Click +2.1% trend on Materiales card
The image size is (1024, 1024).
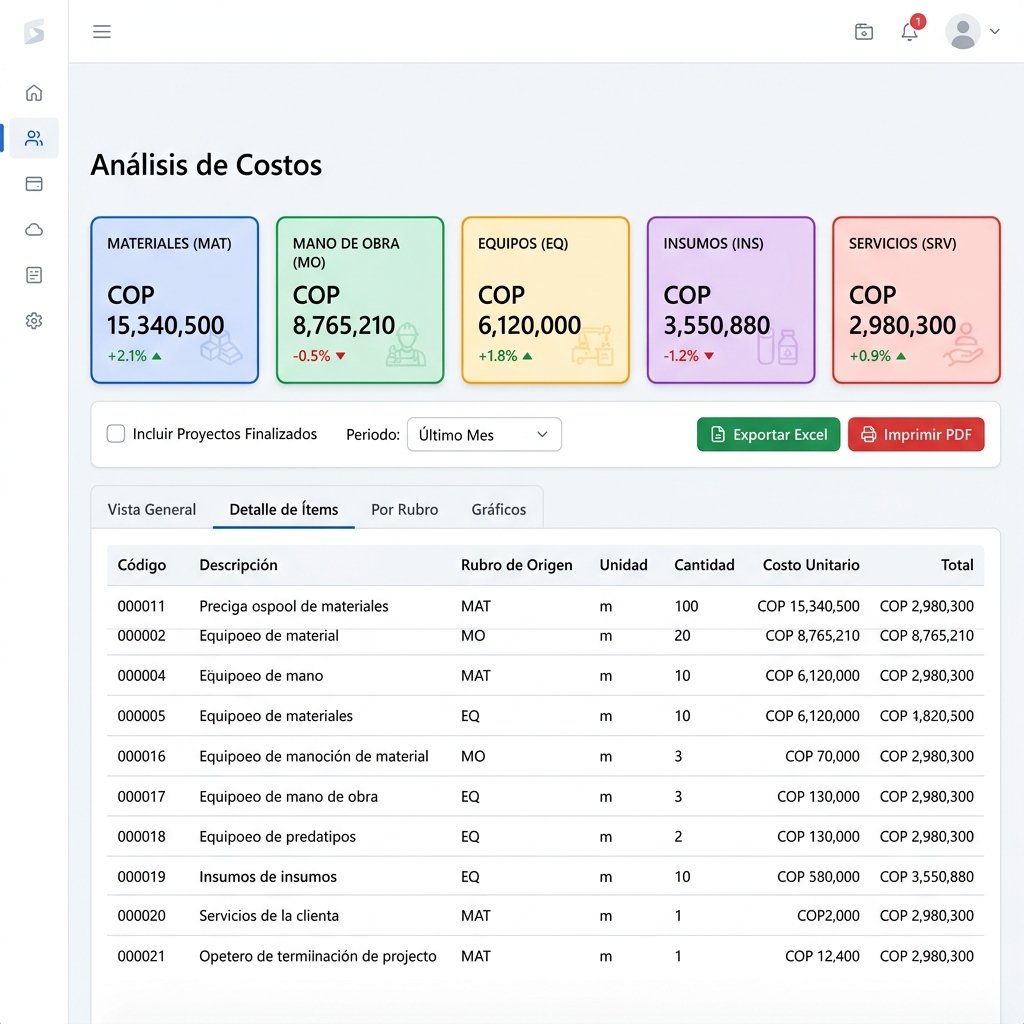tap(134, 356)
